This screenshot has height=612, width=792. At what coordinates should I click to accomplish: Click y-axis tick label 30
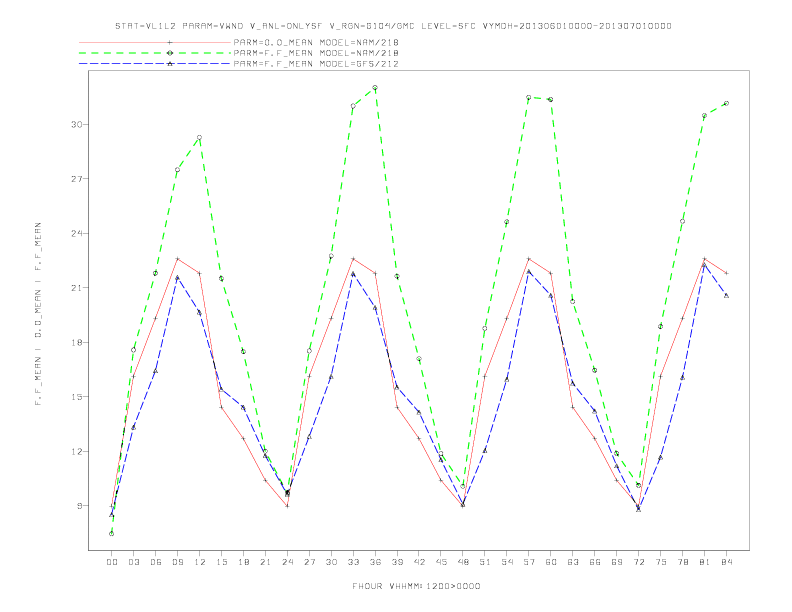point(76,124)
